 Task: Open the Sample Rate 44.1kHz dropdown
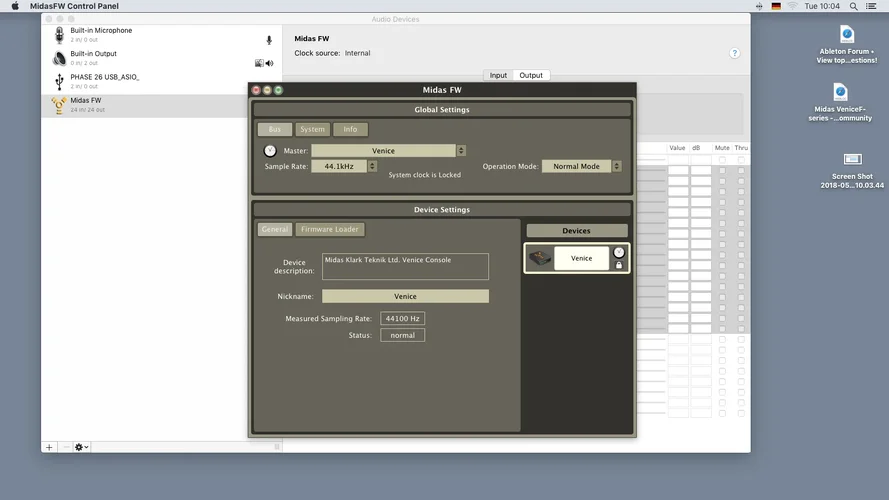[339, 166]
